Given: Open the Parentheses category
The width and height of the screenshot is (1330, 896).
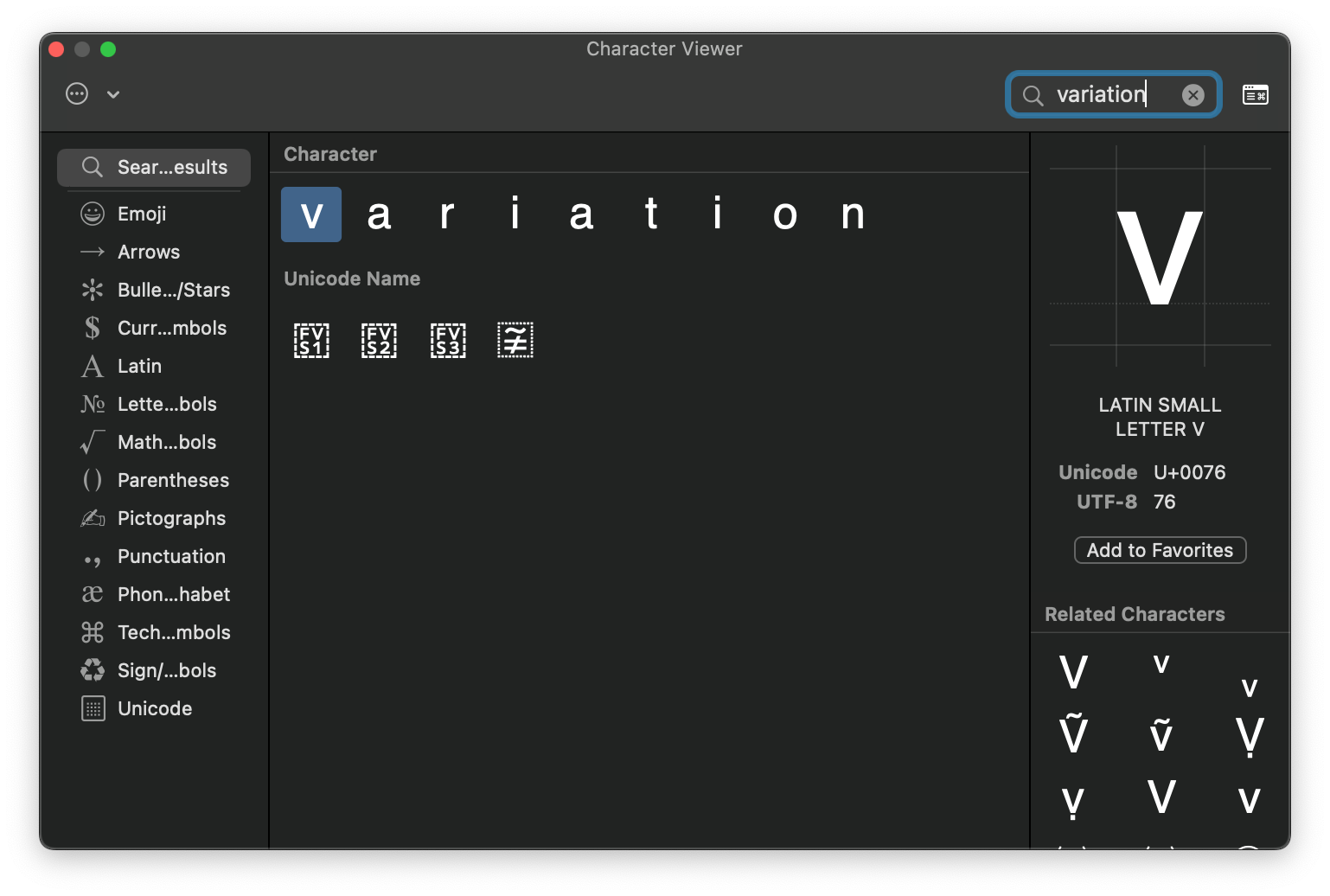Looking at the screenshot, I should coord(154,480).
